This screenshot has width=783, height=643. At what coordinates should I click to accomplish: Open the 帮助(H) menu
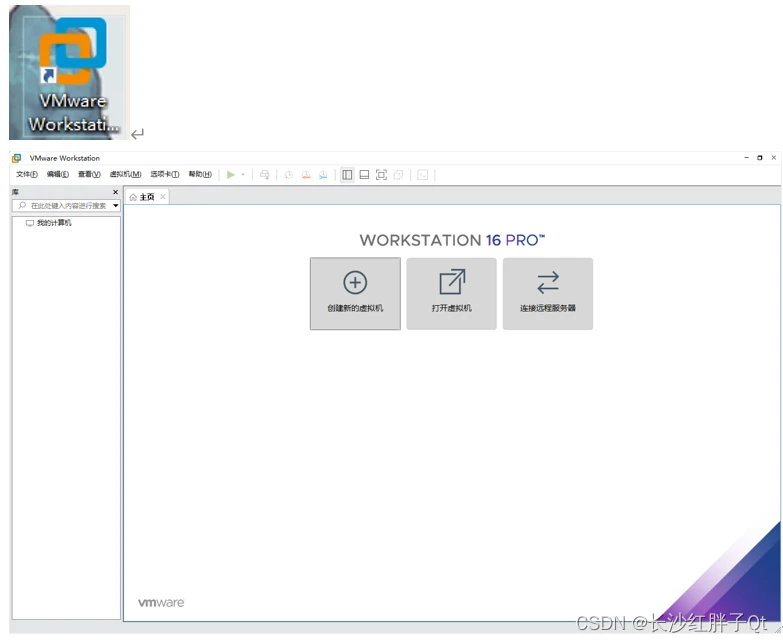point(200,174)
